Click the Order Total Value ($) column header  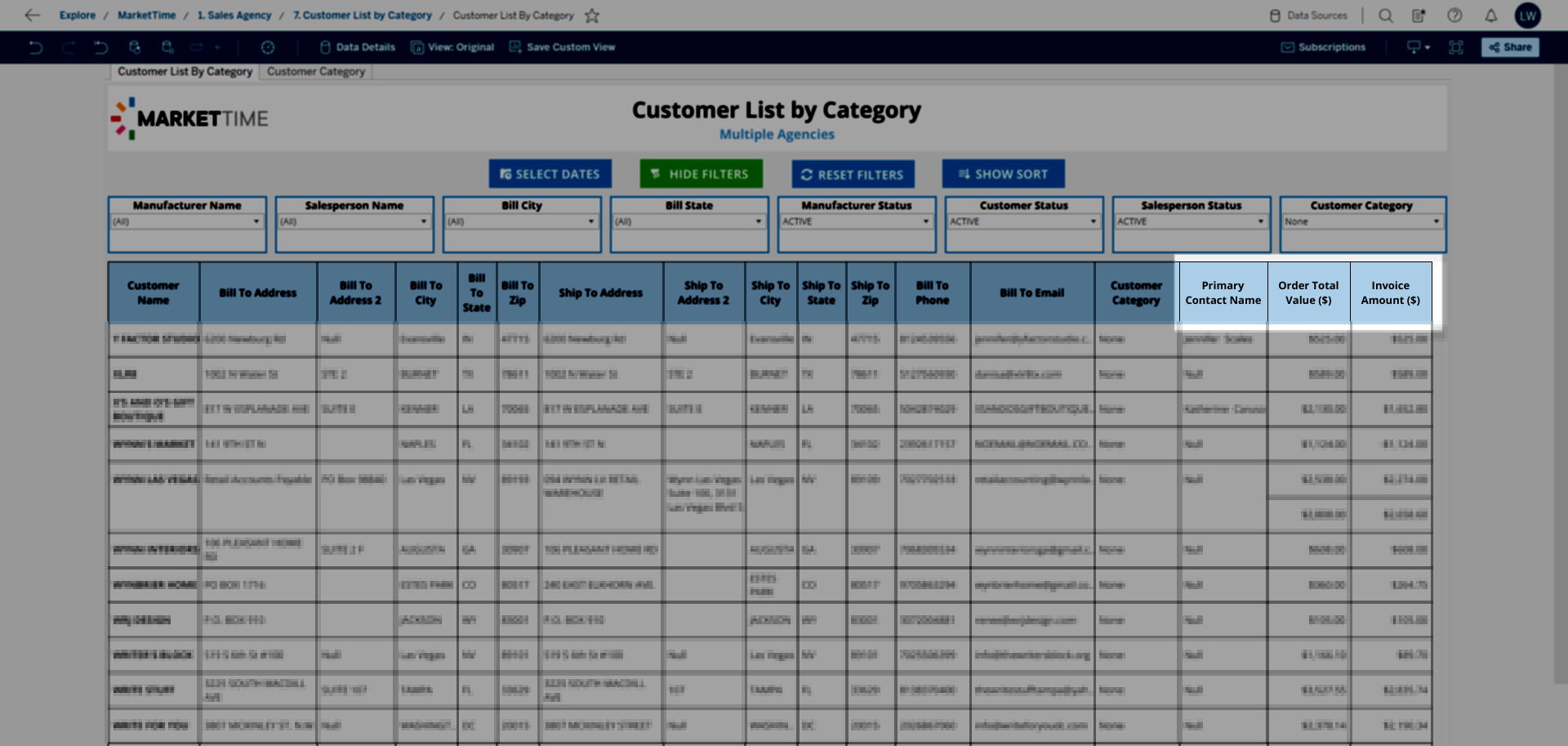(1309, 293)
